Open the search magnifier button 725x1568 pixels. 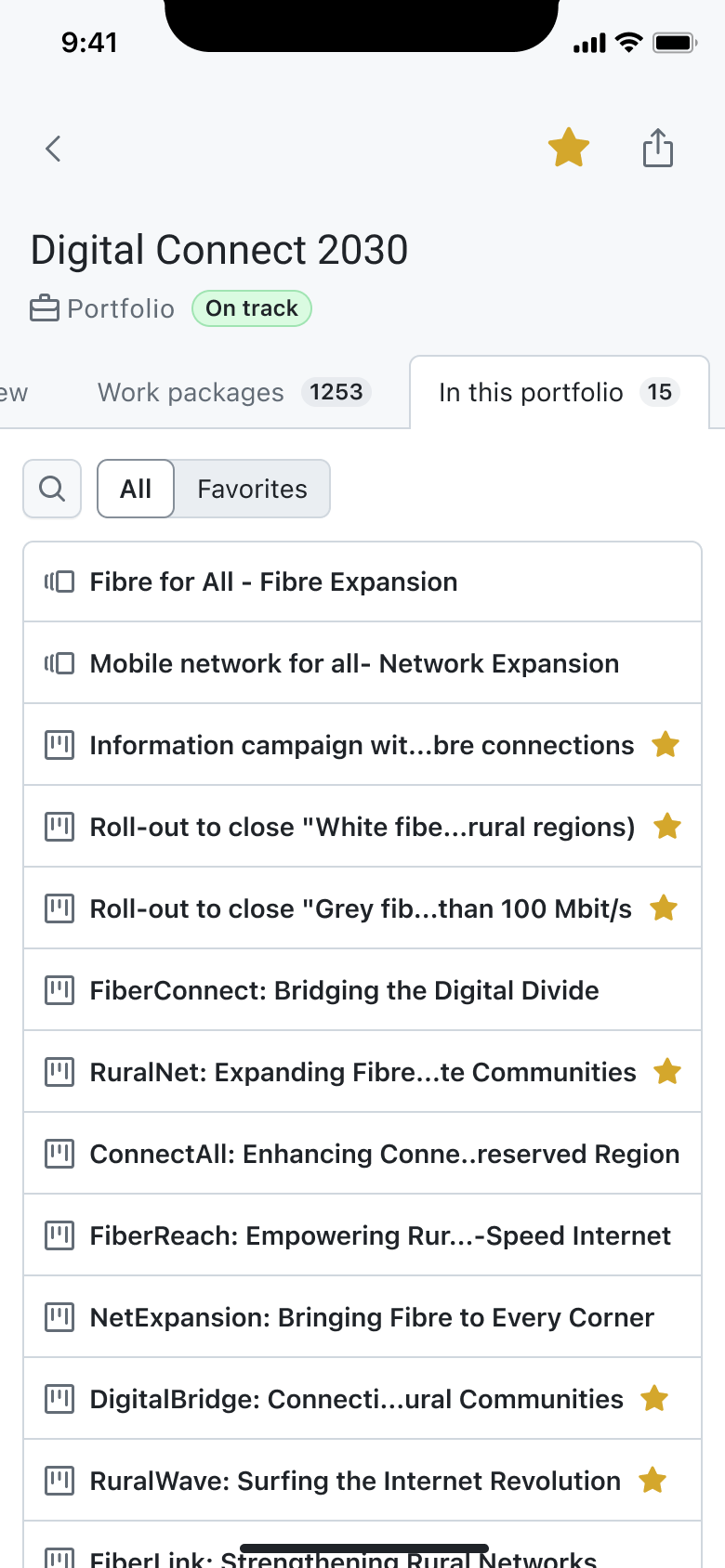point(52,489)
